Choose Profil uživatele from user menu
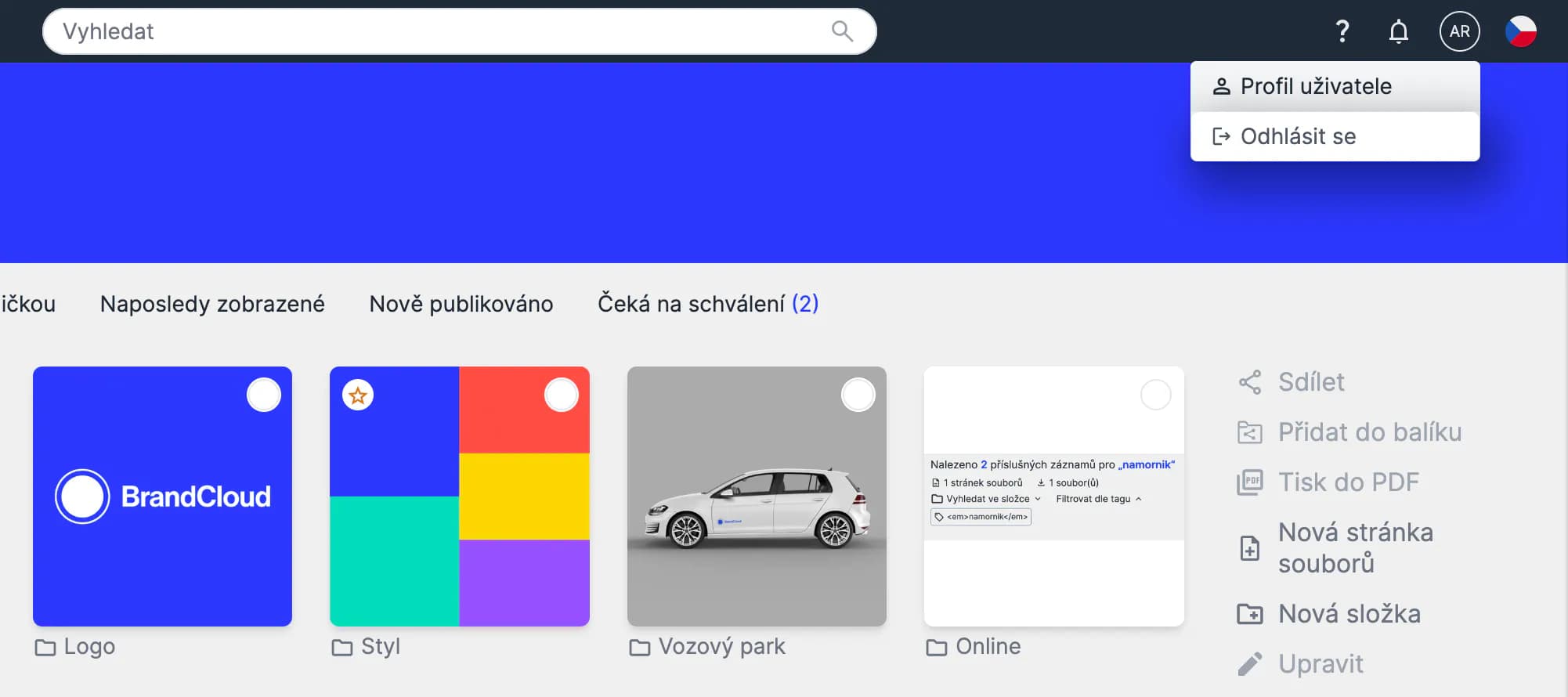Image resolution: width=1568 pixels, height=697 pixels. (1316, 86)
